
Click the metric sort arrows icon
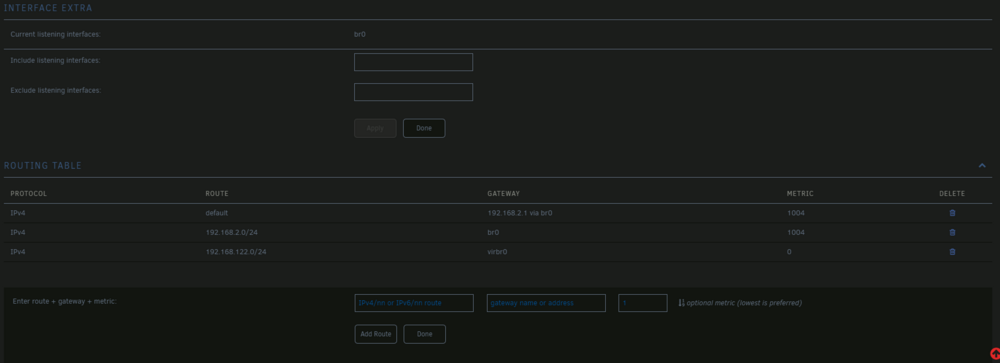click(x=681, y=303)
